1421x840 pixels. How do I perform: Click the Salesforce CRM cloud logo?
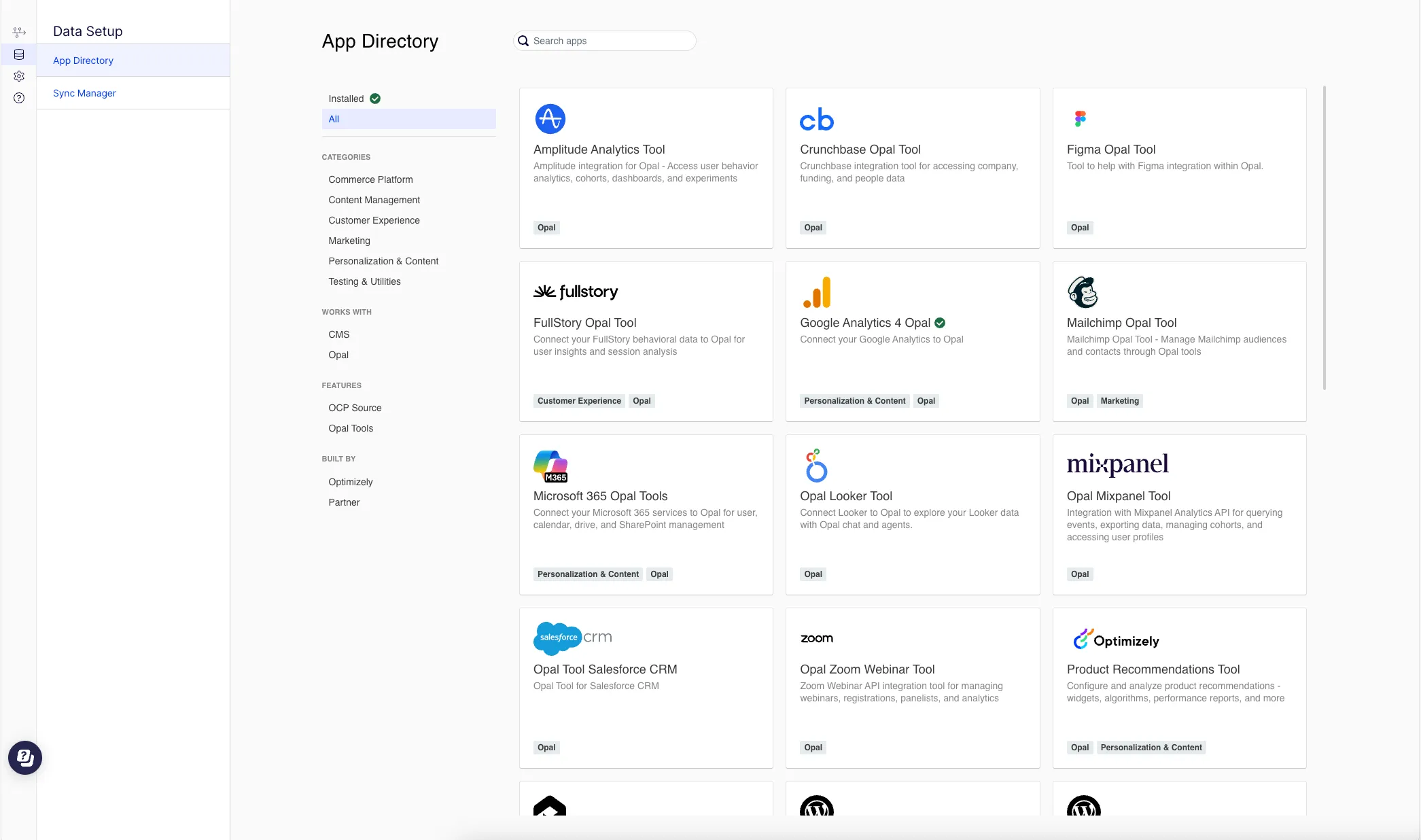[573, 638]
